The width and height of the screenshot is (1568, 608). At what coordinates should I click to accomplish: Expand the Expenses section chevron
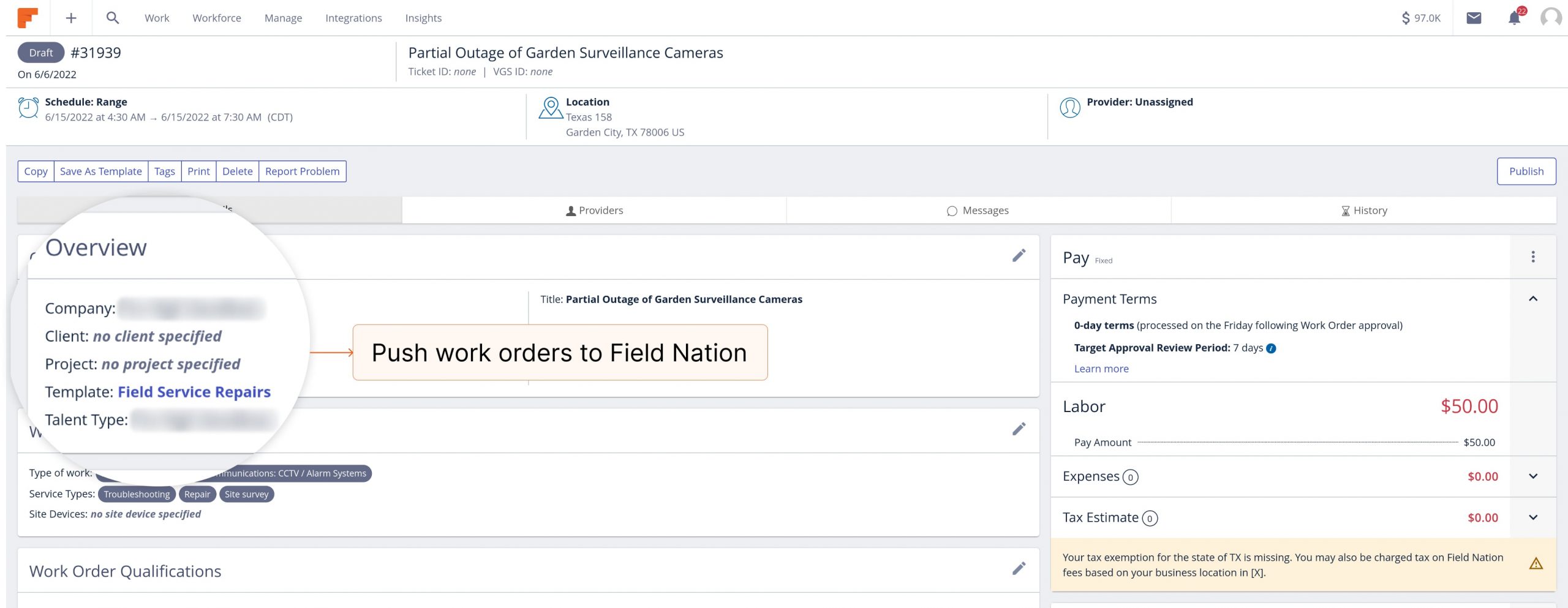coord(1533,476)
